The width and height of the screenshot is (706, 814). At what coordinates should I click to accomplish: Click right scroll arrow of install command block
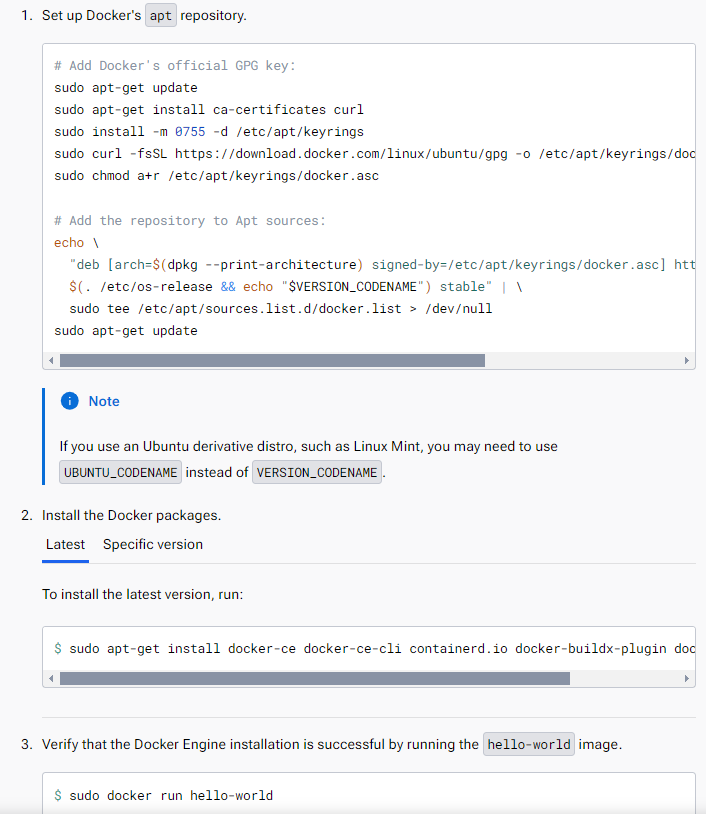click(x=687, y=679)
